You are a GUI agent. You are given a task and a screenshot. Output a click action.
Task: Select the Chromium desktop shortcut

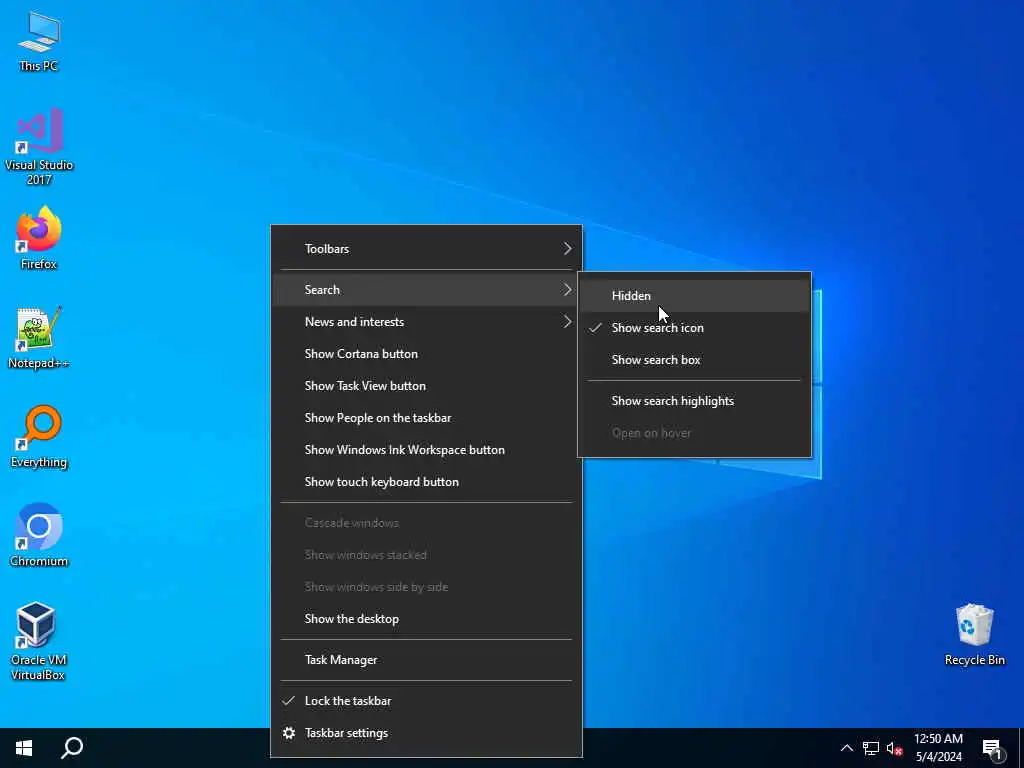pyautogui.click(x=39, y=536)
